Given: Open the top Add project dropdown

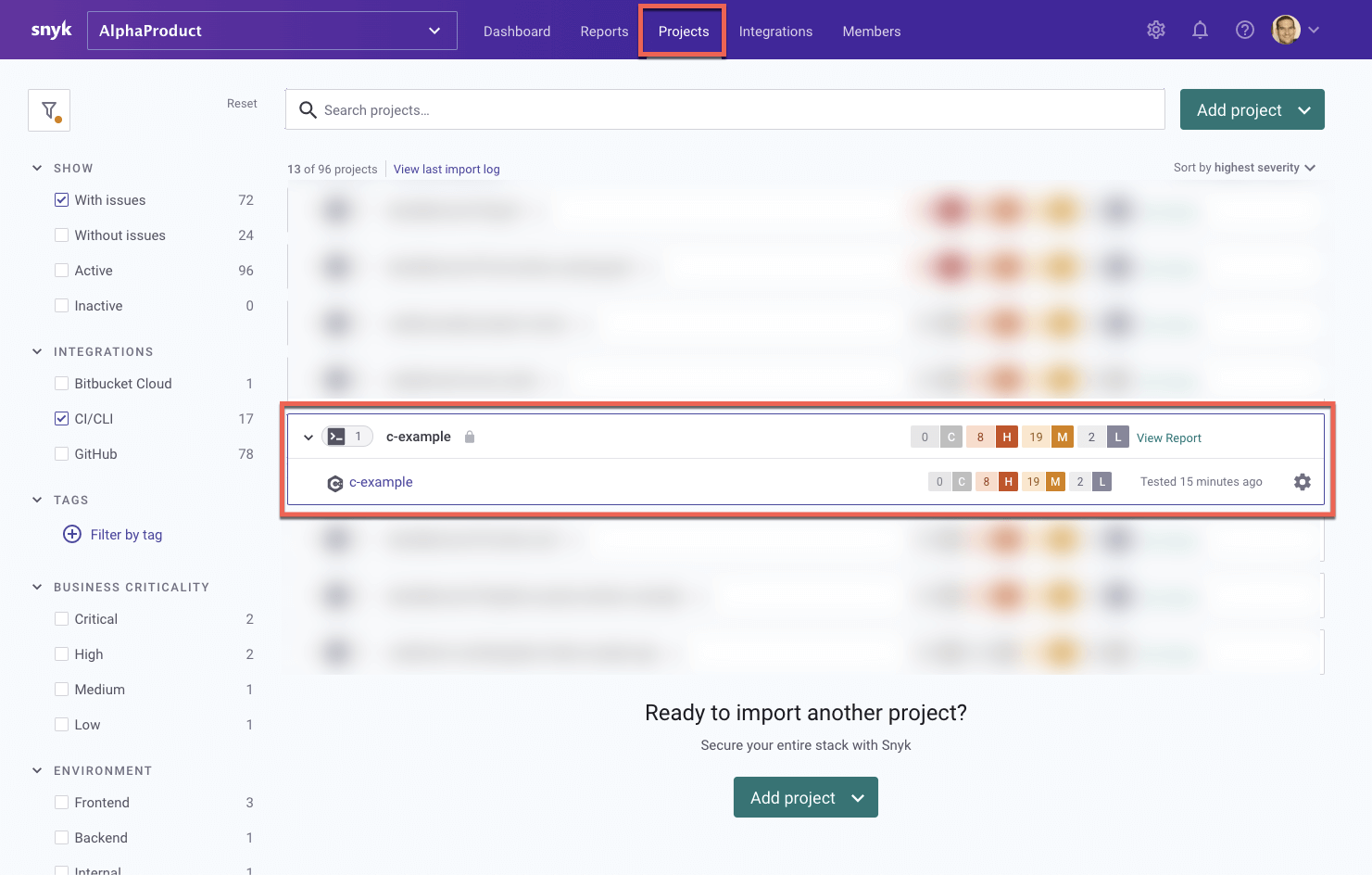Looking at the screenshot, I should tap(1252, 109).
